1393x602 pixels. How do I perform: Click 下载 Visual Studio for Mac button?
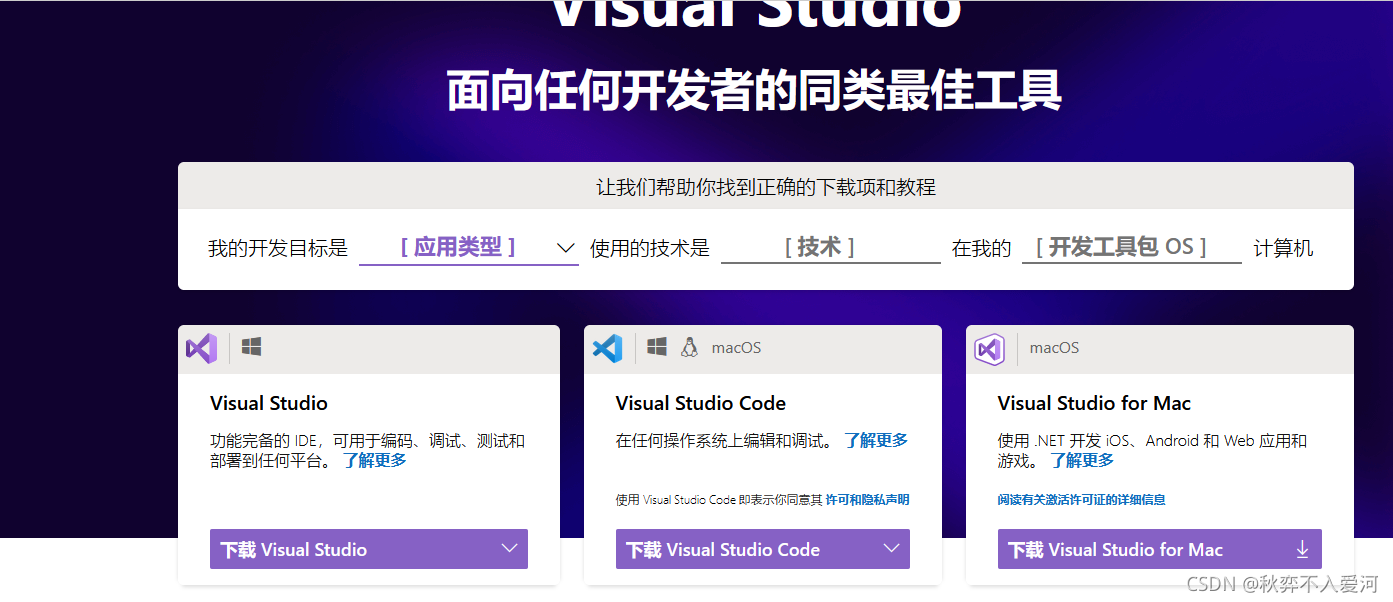pos(1160,549)
